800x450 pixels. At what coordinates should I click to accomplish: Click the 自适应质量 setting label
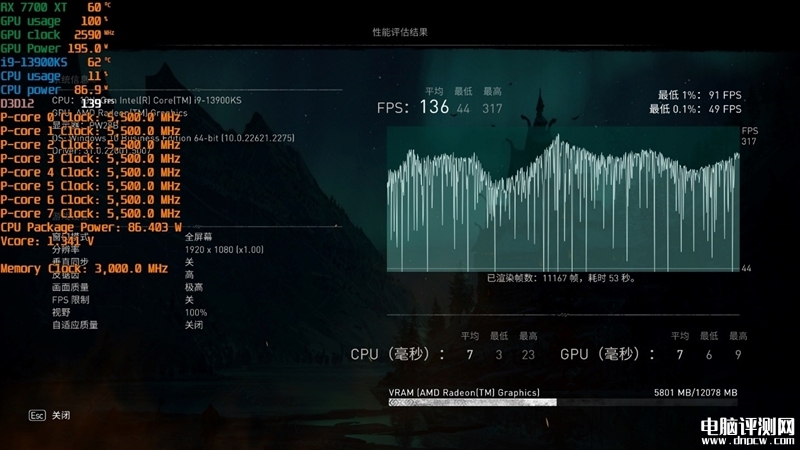tap(75, 325)
